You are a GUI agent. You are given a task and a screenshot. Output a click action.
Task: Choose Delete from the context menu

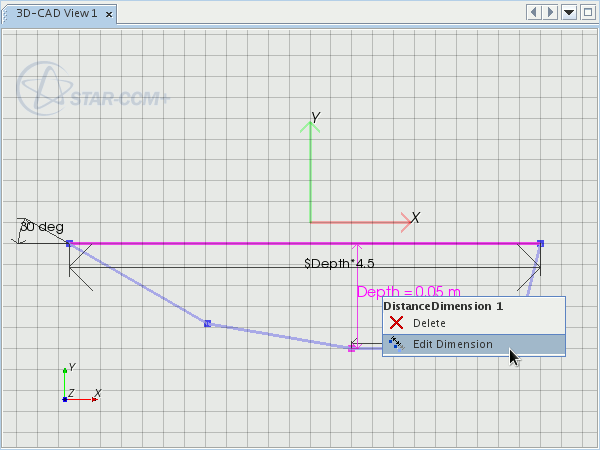(x=474, y=323)
